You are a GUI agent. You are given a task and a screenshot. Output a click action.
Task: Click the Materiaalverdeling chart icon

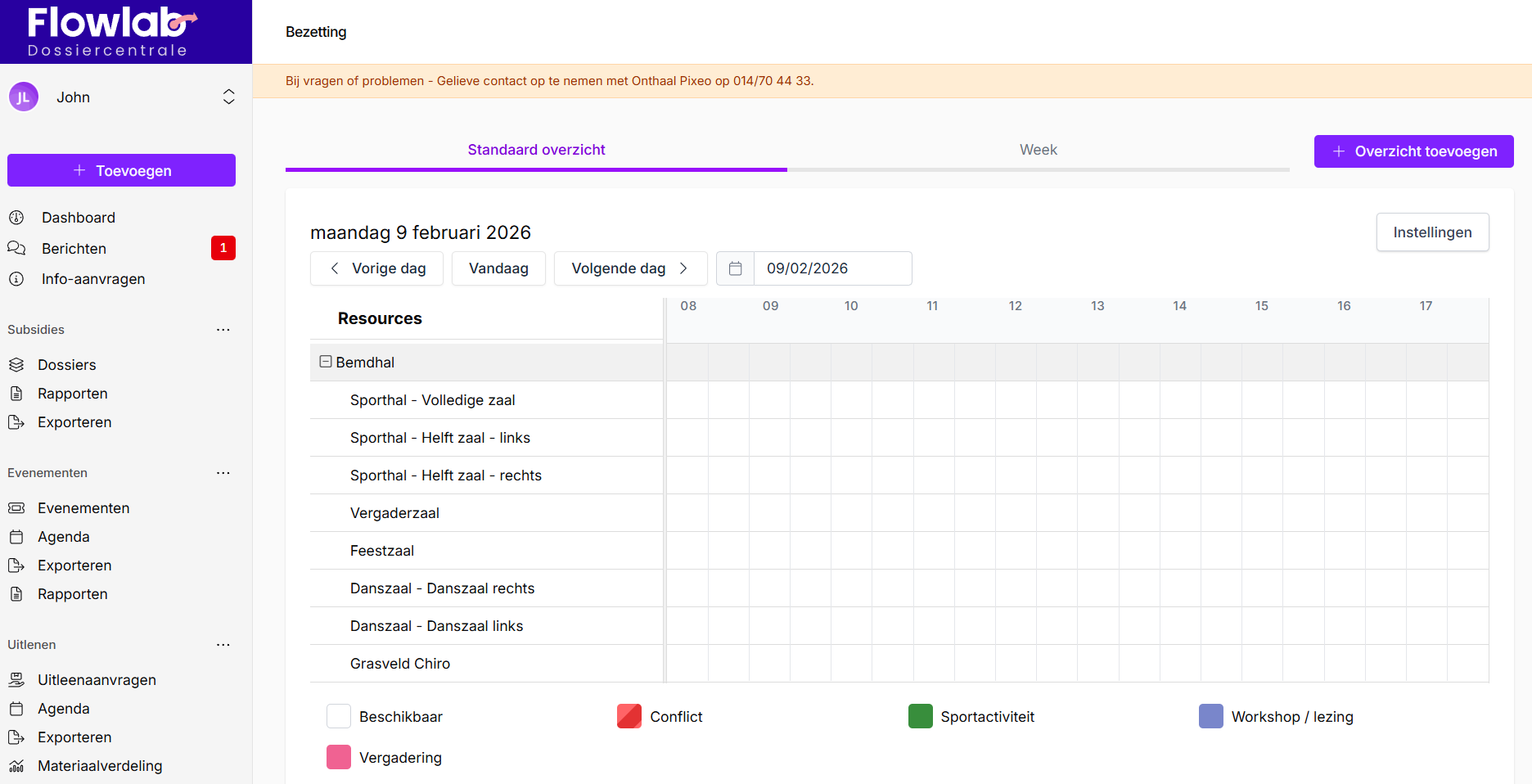point(16,766)
